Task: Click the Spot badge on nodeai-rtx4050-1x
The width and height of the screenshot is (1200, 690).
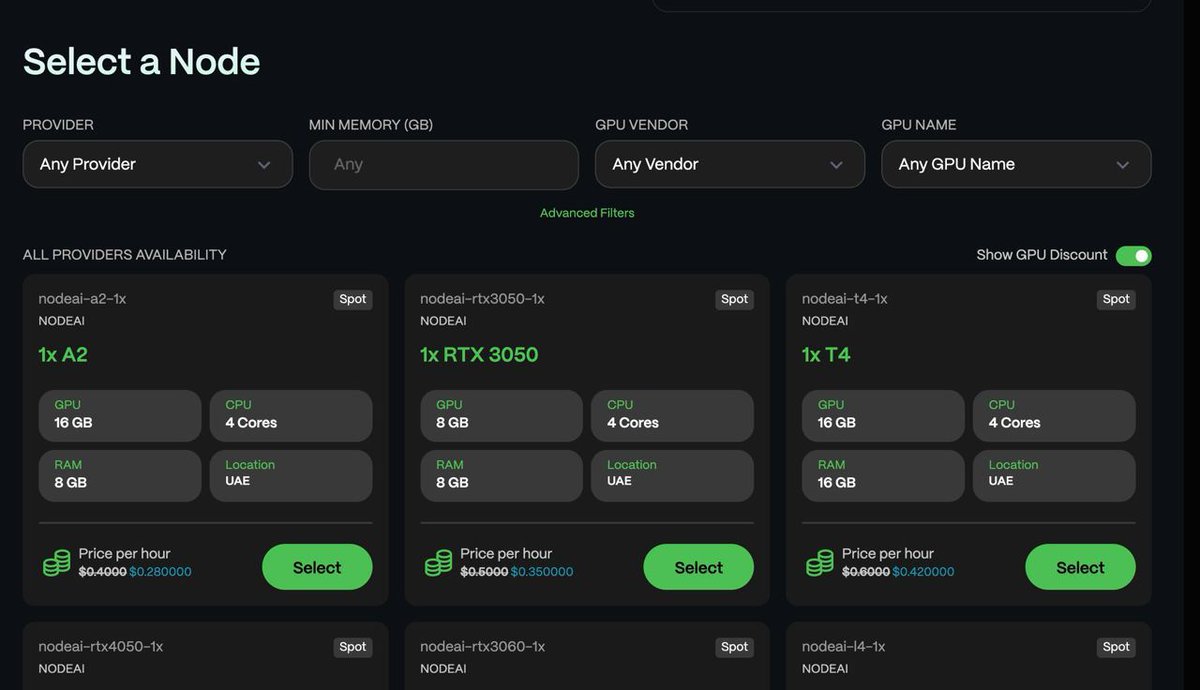Action: point(353,647)
